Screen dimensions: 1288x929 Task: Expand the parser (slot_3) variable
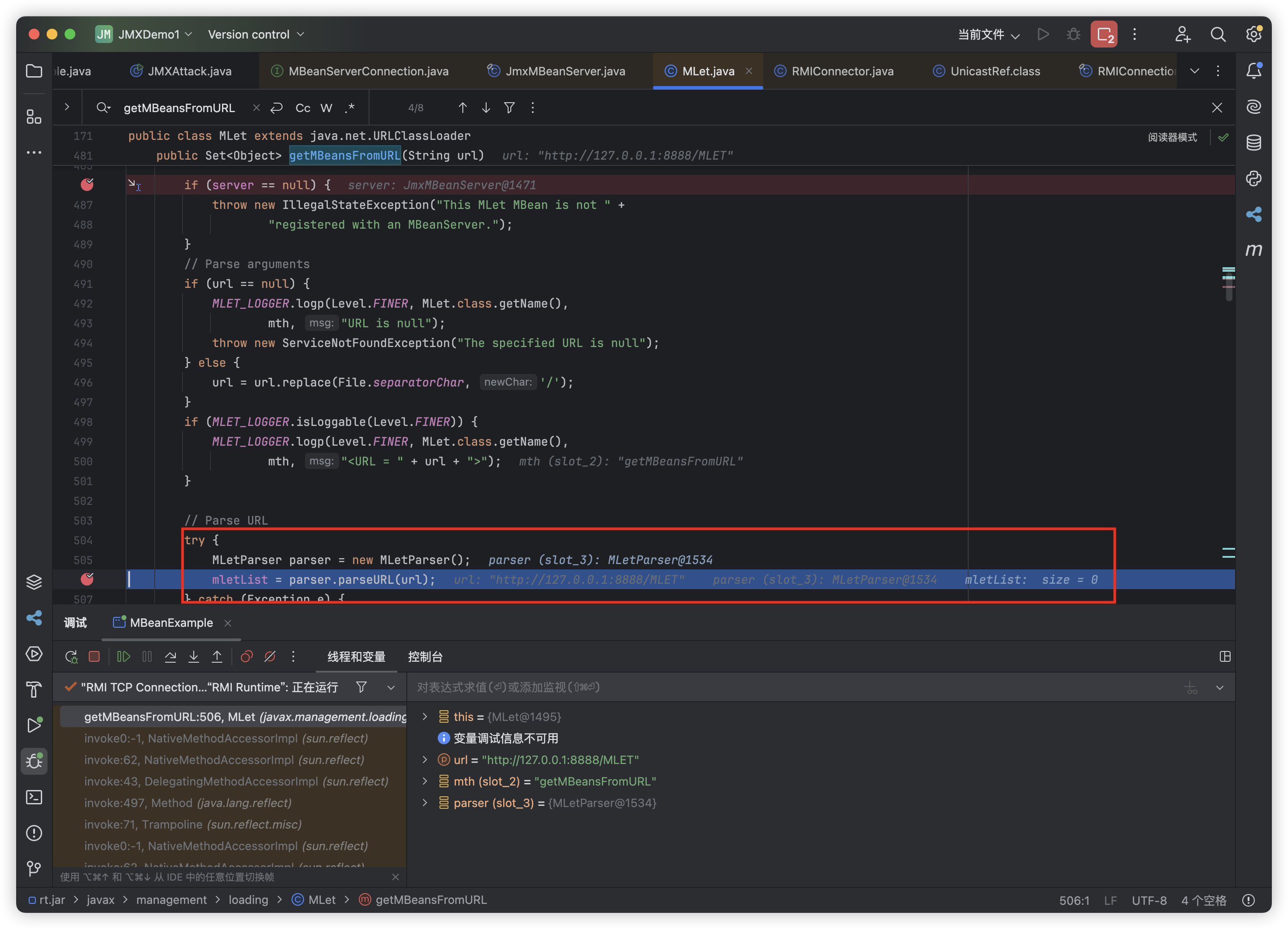point(425,803)
